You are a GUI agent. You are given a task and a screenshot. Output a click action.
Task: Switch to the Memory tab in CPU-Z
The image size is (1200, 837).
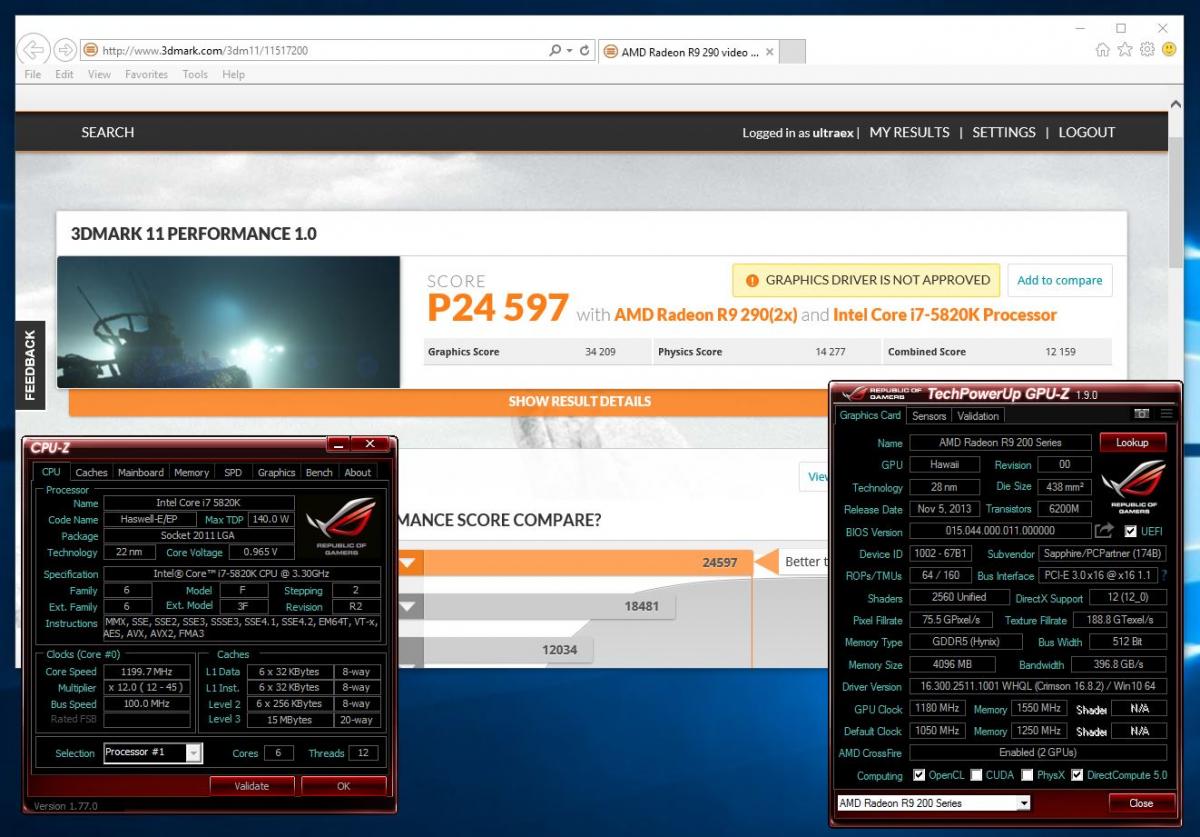tap(191, 473)
